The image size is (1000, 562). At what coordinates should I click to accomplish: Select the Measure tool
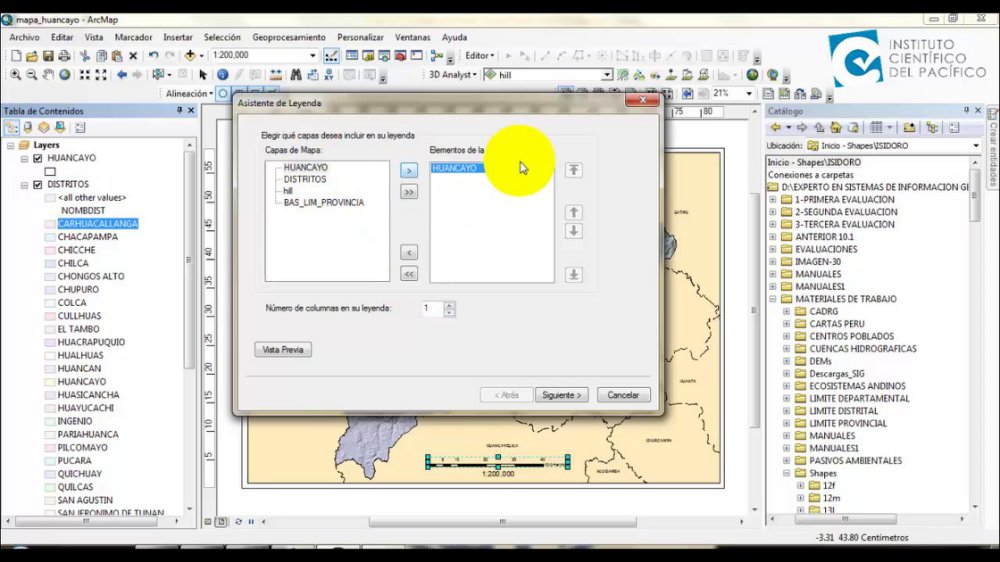point(276,75)
